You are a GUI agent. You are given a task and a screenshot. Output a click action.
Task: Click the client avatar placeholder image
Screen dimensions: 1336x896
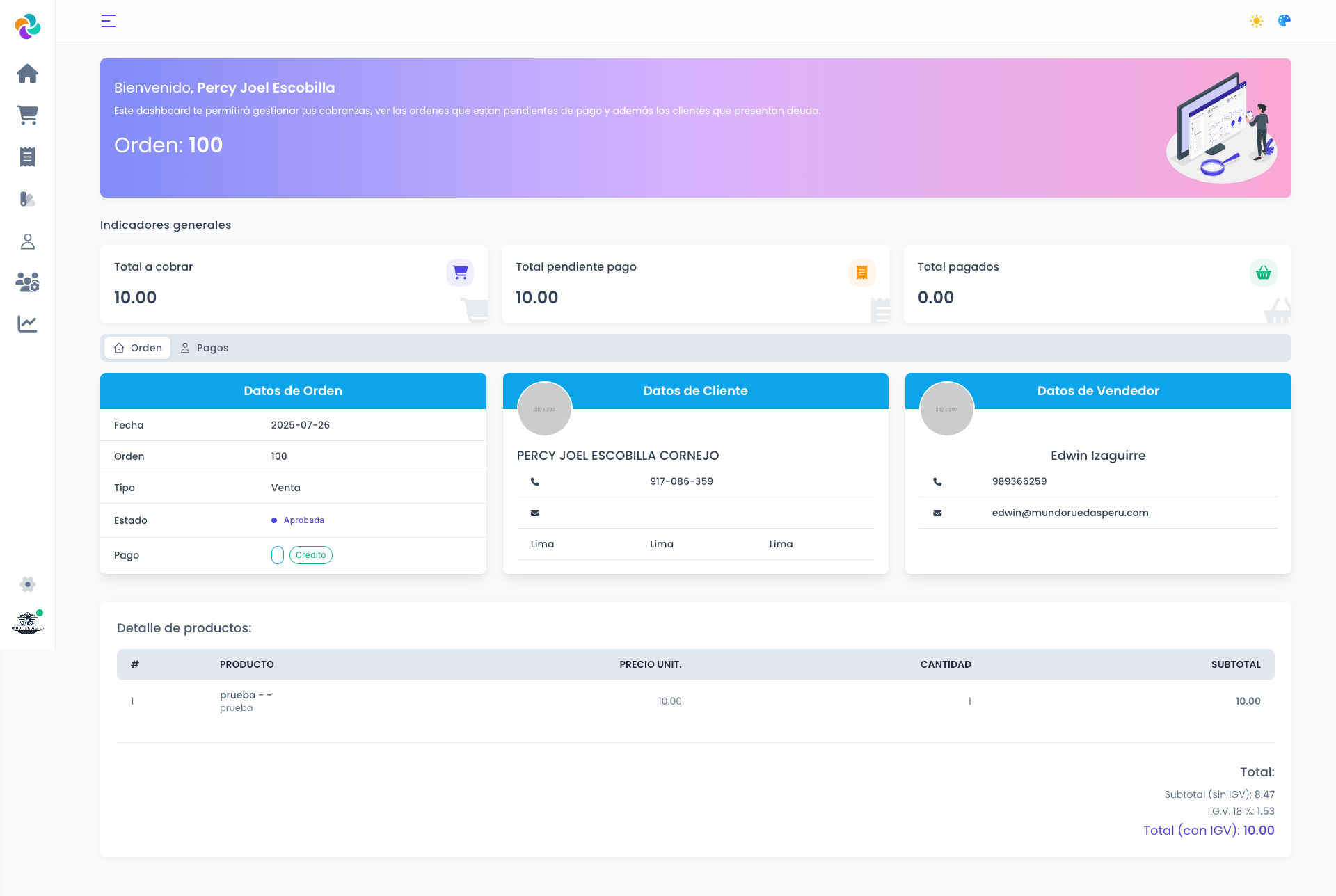(544, 409)
